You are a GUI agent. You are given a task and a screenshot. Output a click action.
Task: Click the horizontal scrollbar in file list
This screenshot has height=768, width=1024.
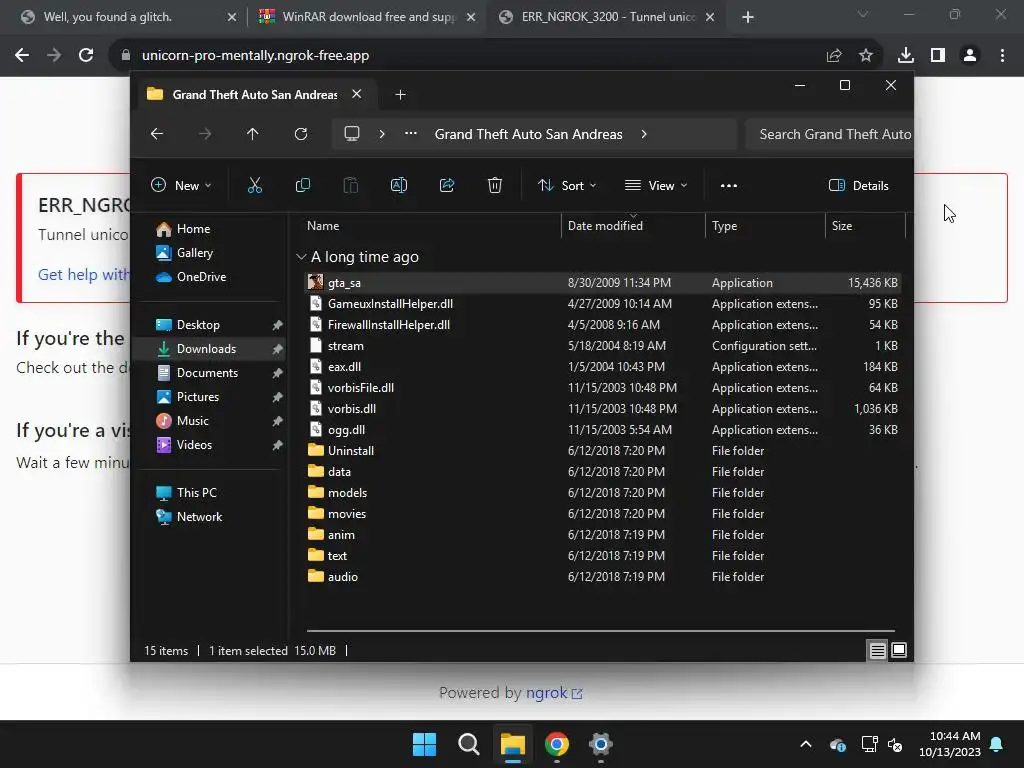coord(600,631)
